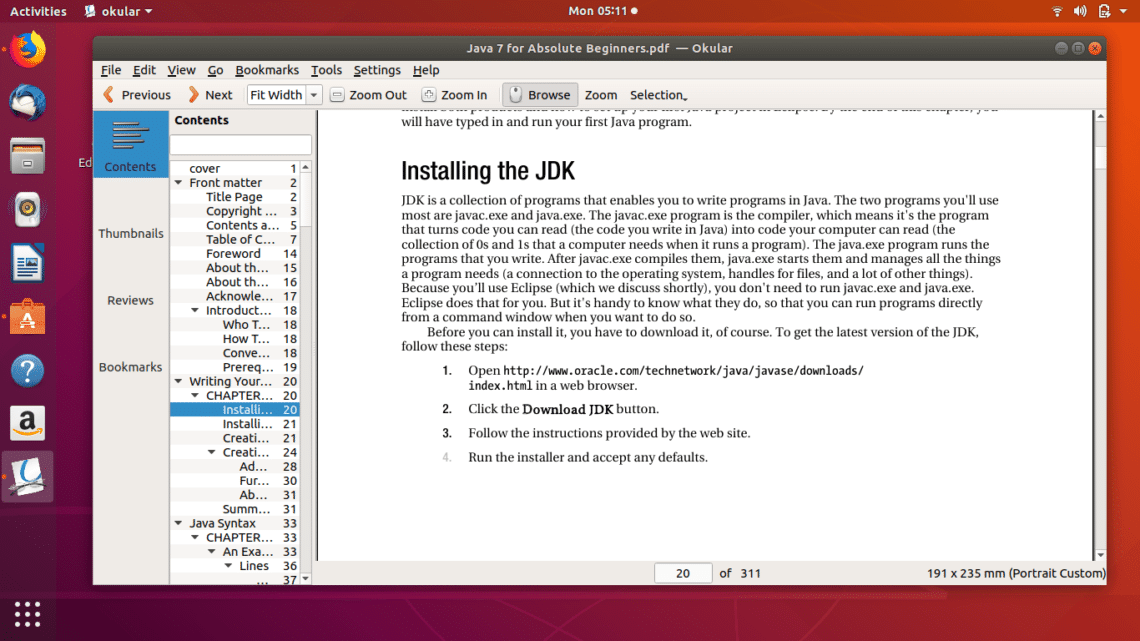
Task: Open the Contents sidebar panel
Action: (130, 145)
